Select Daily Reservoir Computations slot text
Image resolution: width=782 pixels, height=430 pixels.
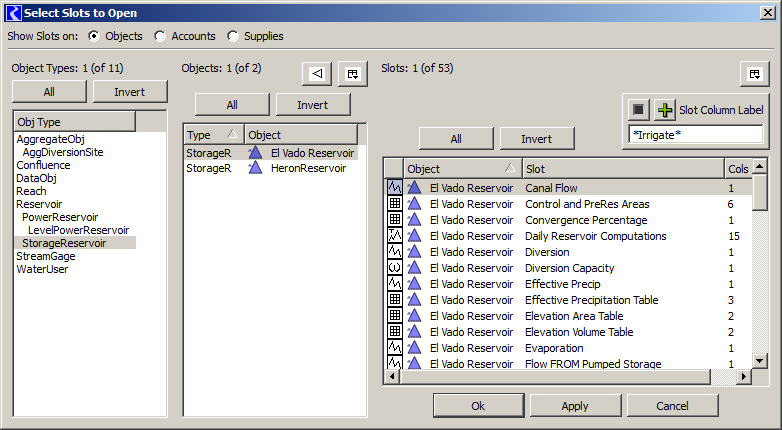tap(595, 236)
